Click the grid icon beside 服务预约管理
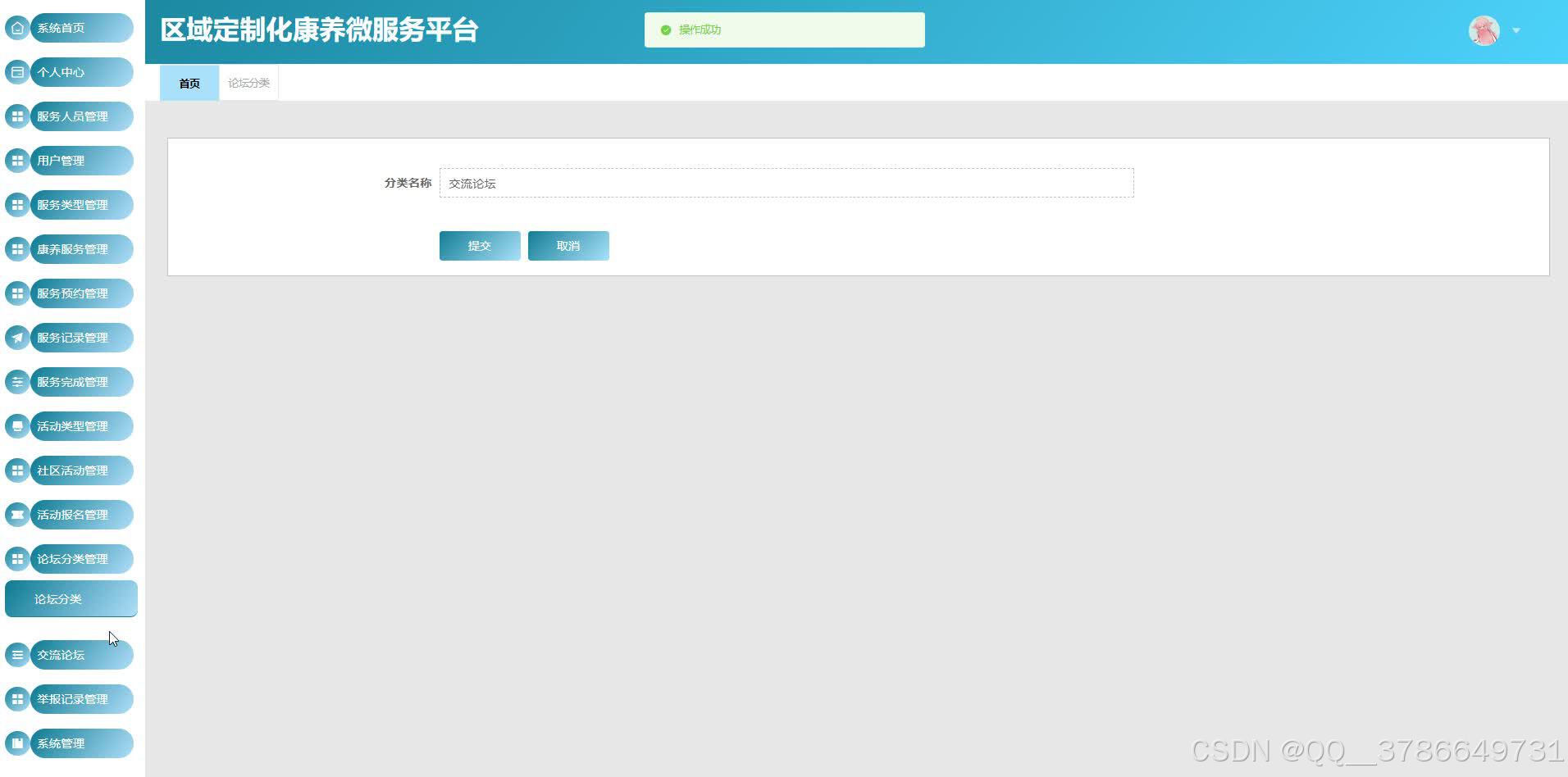Image resolution: width=1568 pixels, height=777 pixels. click(x=17, y=293)
